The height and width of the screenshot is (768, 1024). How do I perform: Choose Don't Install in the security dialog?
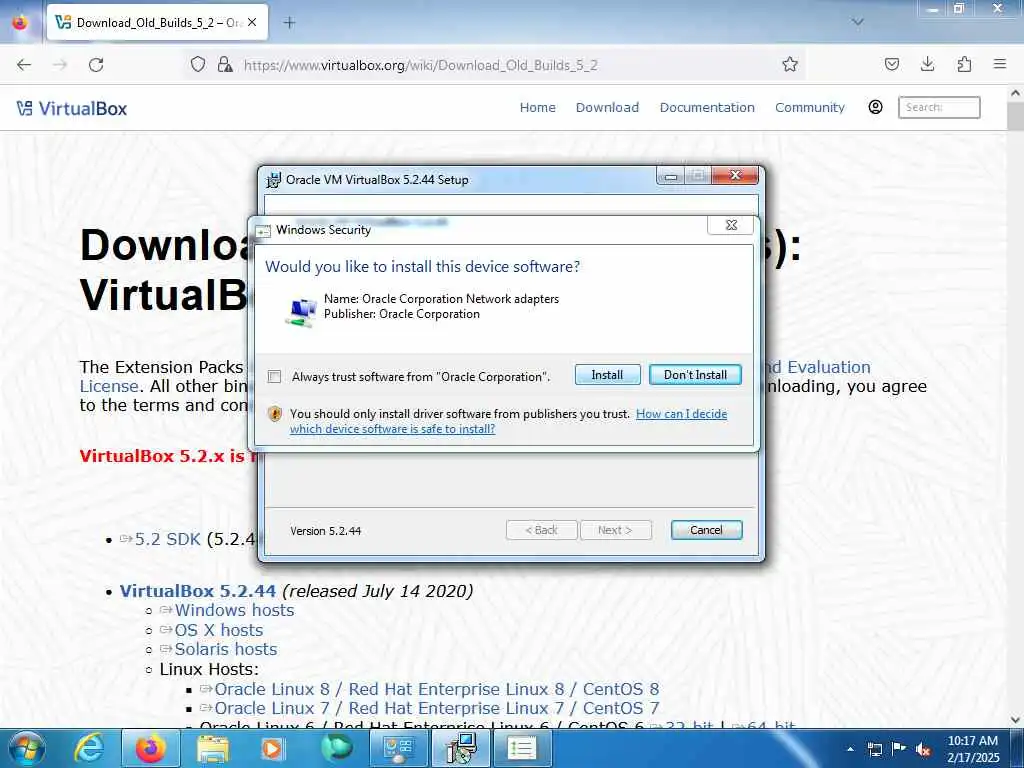[x=695, y=375]
